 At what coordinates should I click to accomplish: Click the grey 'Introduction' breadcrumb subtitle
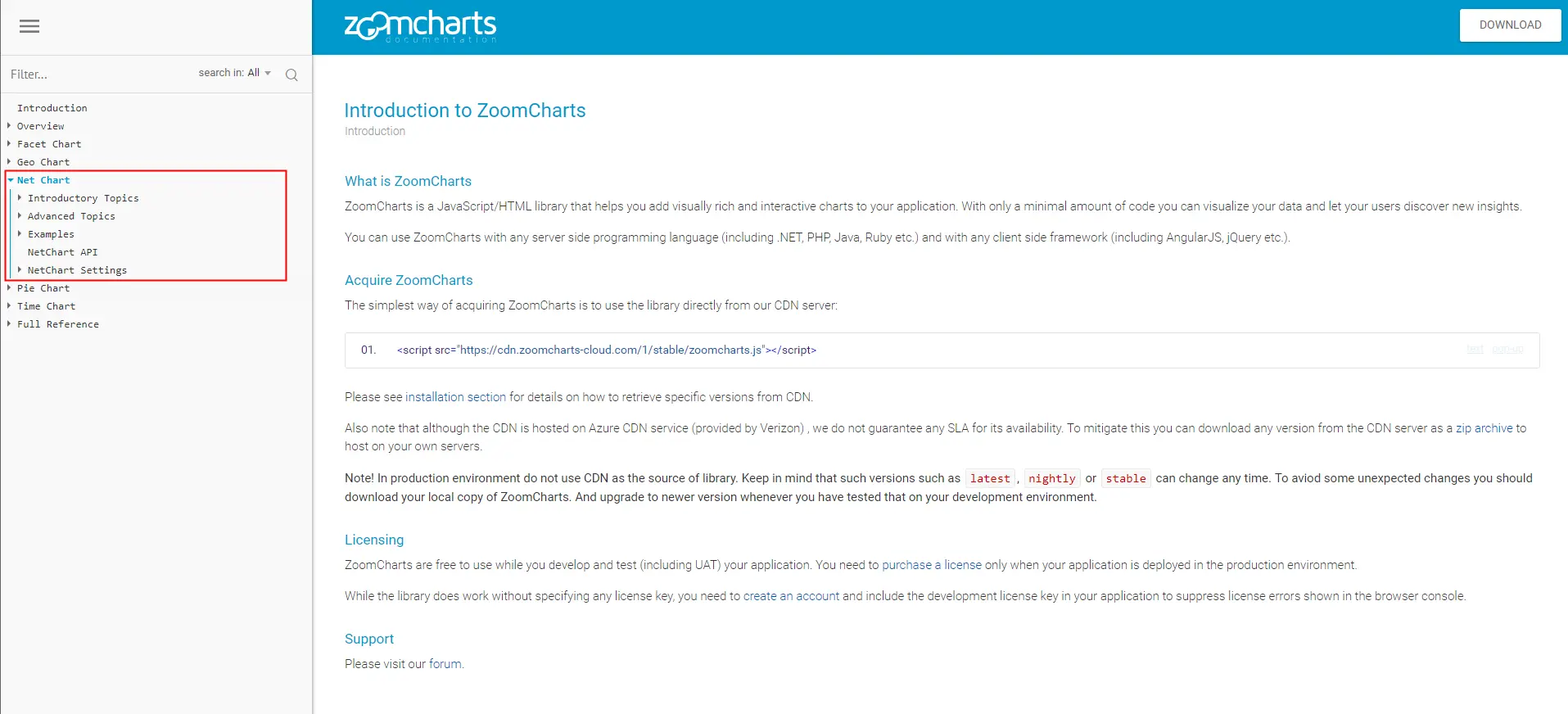tap(375, 131)
